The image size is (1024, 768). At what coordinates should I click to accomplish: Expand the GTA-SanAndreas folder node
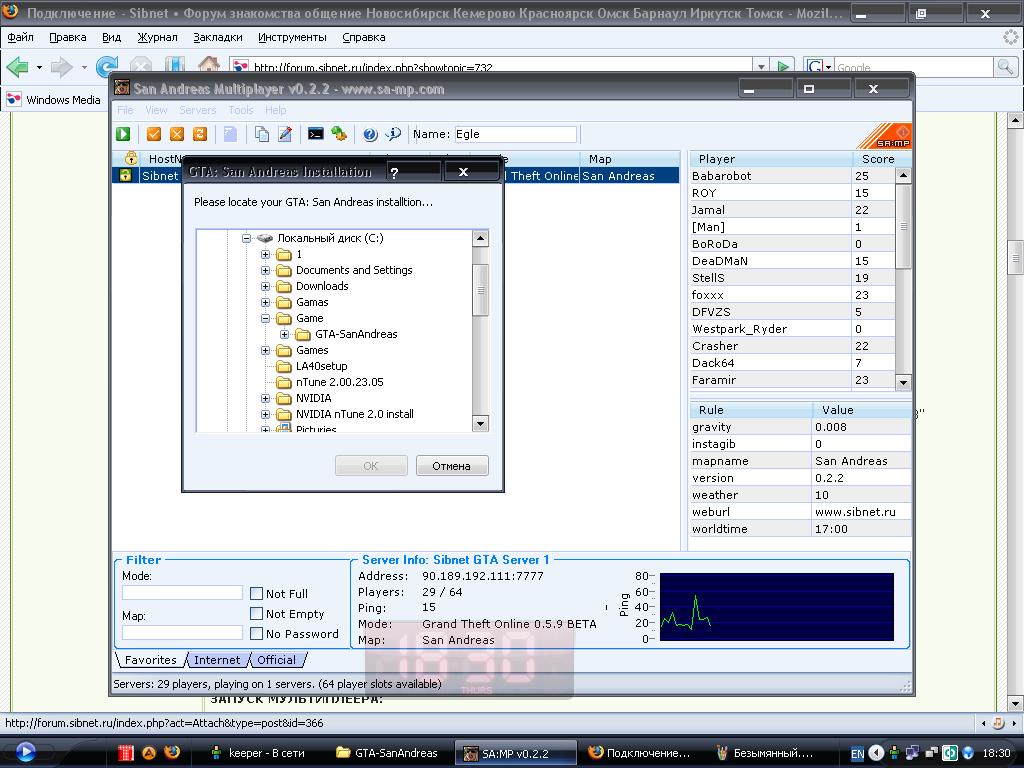[285, 334]
